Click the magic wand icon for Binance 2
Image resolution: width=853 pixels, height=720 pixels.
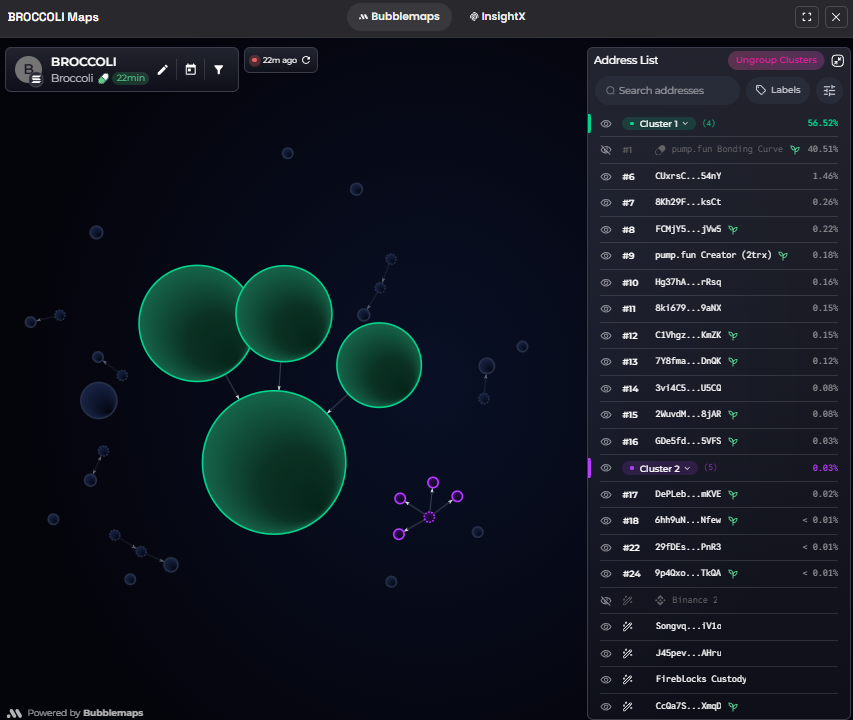[x=627, y=600]
